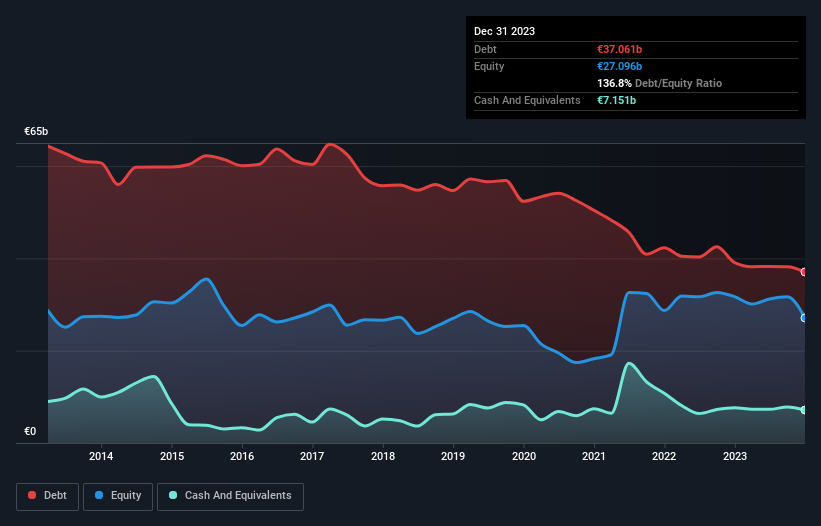Click the €37.061b debt value
Screen dimensions: 821x526
[x=619, y=49]
